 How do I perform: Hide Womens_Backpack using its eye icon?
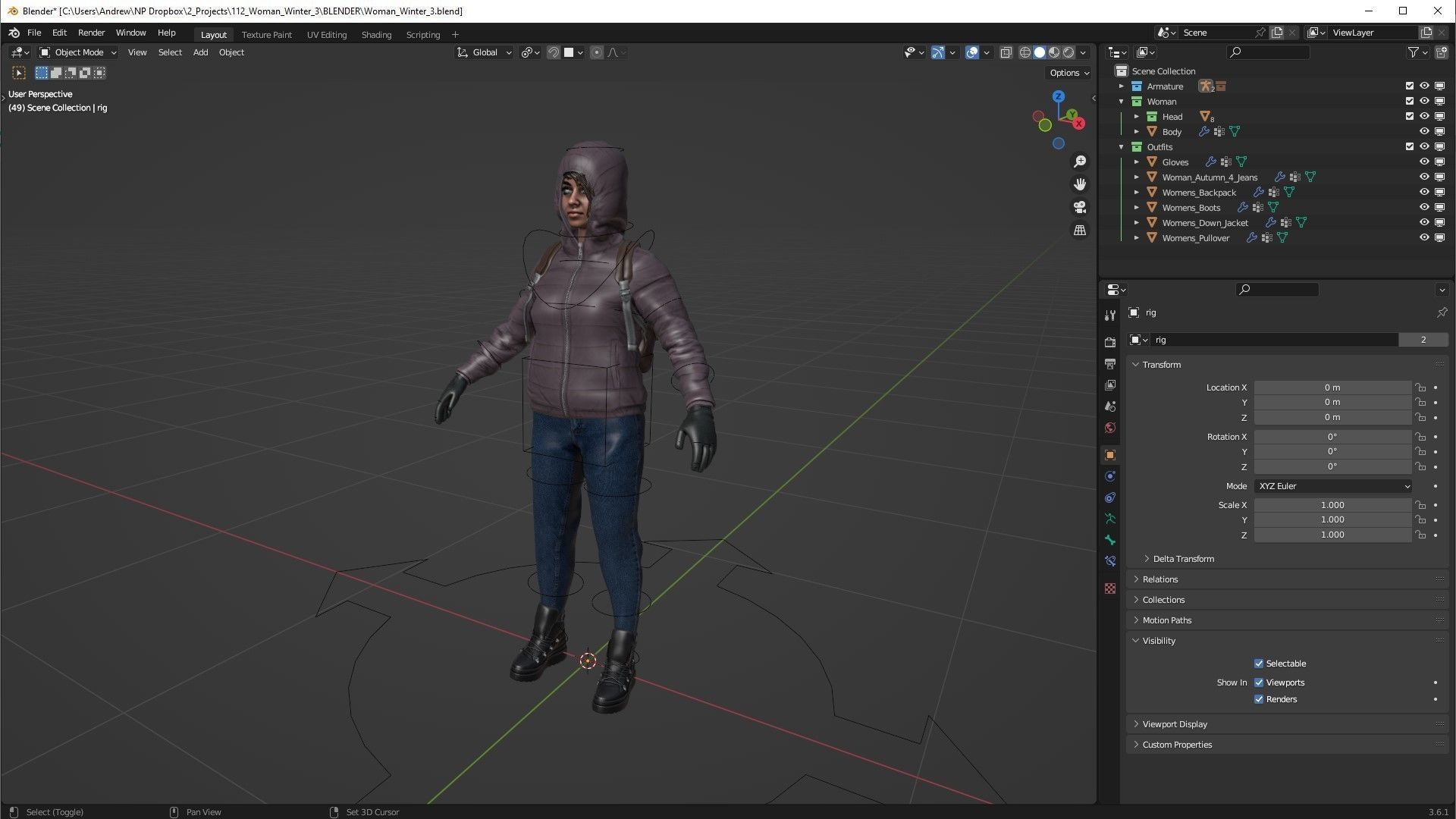pos(1424,192)
